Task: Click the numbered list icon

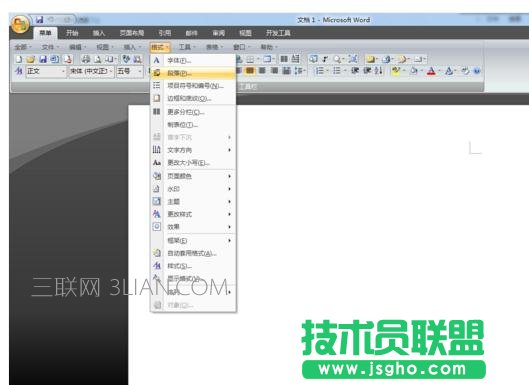Action: pos(319,71)
